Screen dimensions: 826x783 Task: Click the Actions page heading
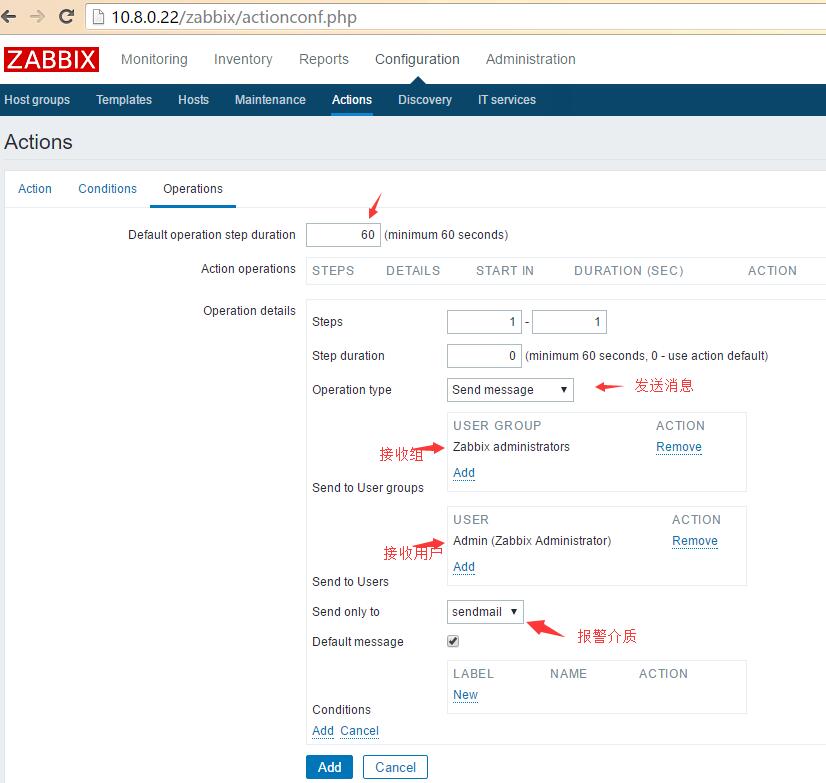(38, 142)
